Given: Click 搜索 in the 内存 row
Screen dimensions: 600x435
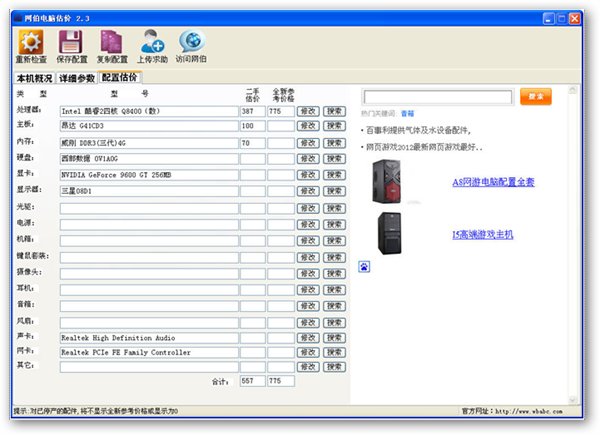Looking at the screenshot, I should (x=334, y=143).
